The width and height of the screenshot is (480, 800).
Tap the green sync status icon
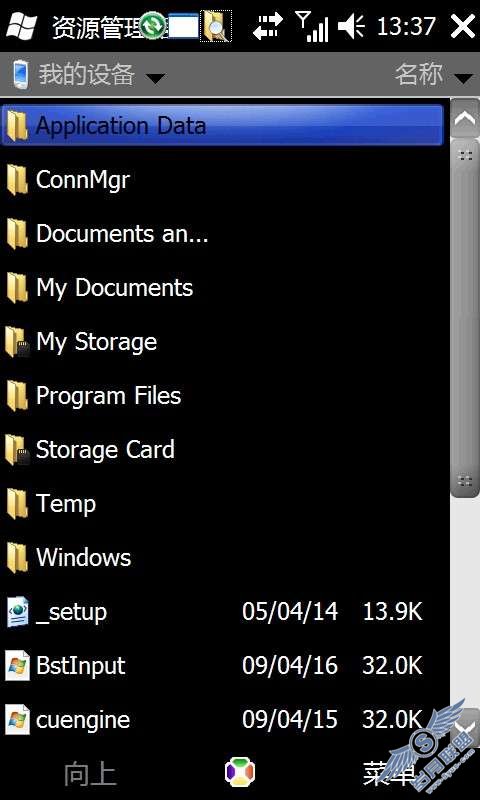pyautogui.click(x=153, y=26)
